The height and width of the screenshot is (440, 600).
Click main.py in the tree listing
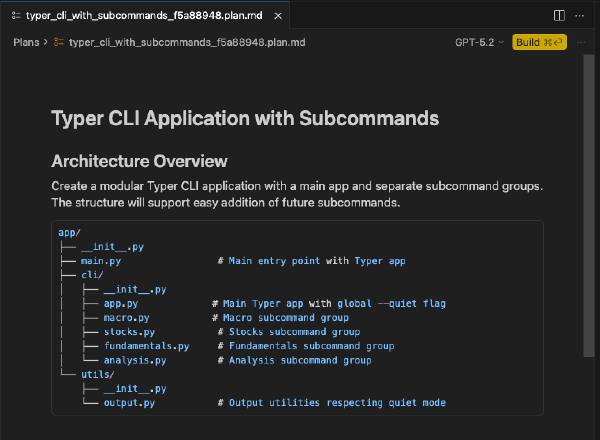[x=101, y=261]
